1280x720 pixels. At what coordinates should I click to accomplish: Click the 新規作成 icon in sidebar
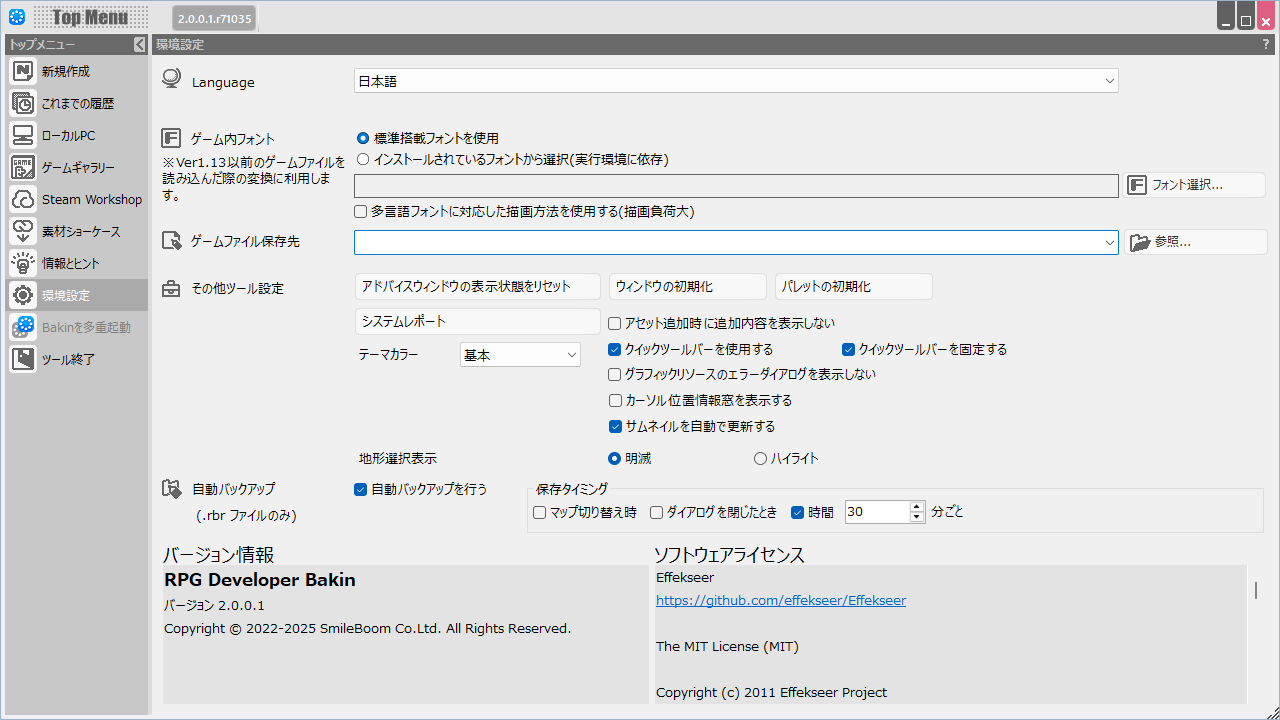pyautogui.click(x=24, y=71)
